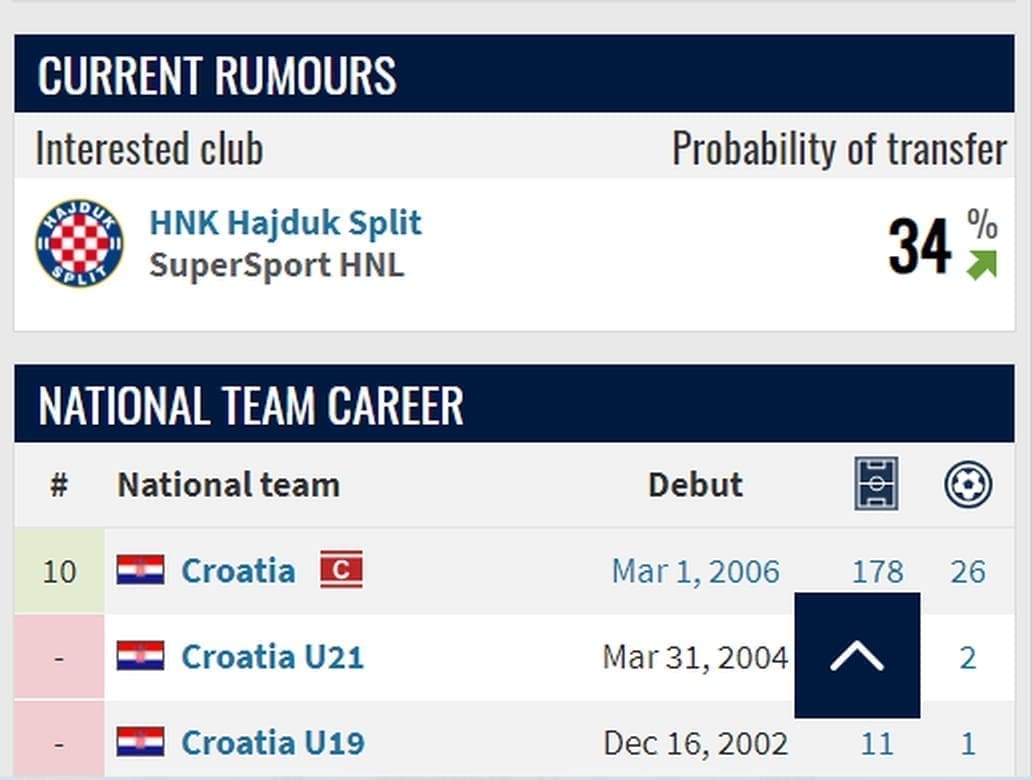Click the soccer ball goals icon
The width and height of the screenshot is (1032, 780).
pos(967,485)
